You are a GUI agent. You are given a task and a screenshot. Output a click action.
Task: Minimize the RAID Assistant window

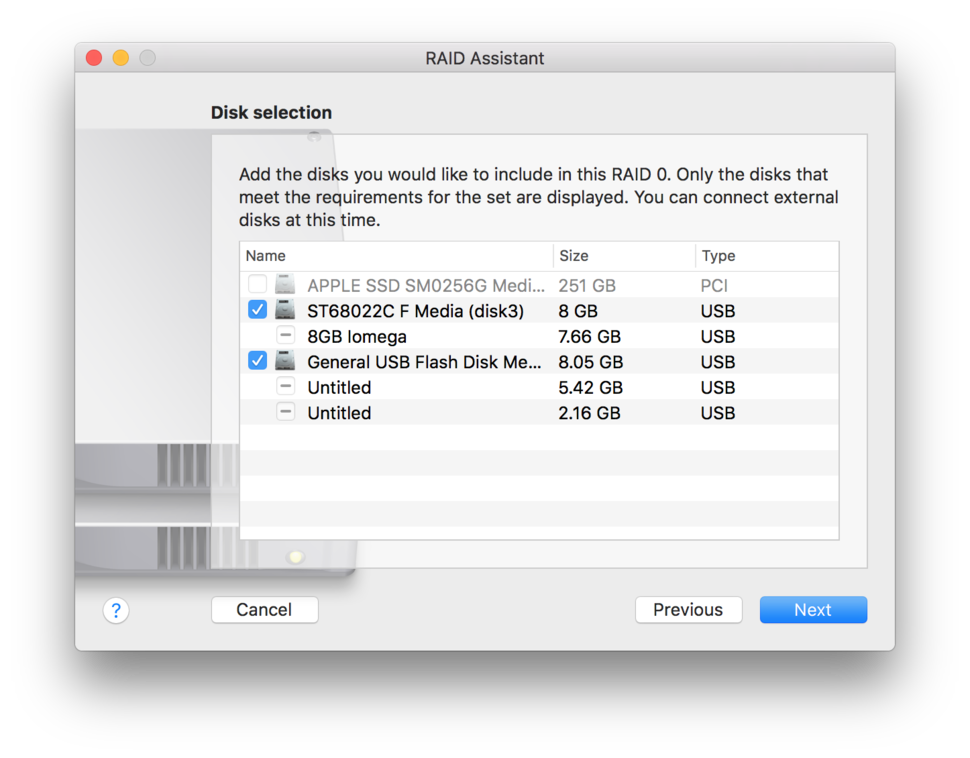coord(121,58)
